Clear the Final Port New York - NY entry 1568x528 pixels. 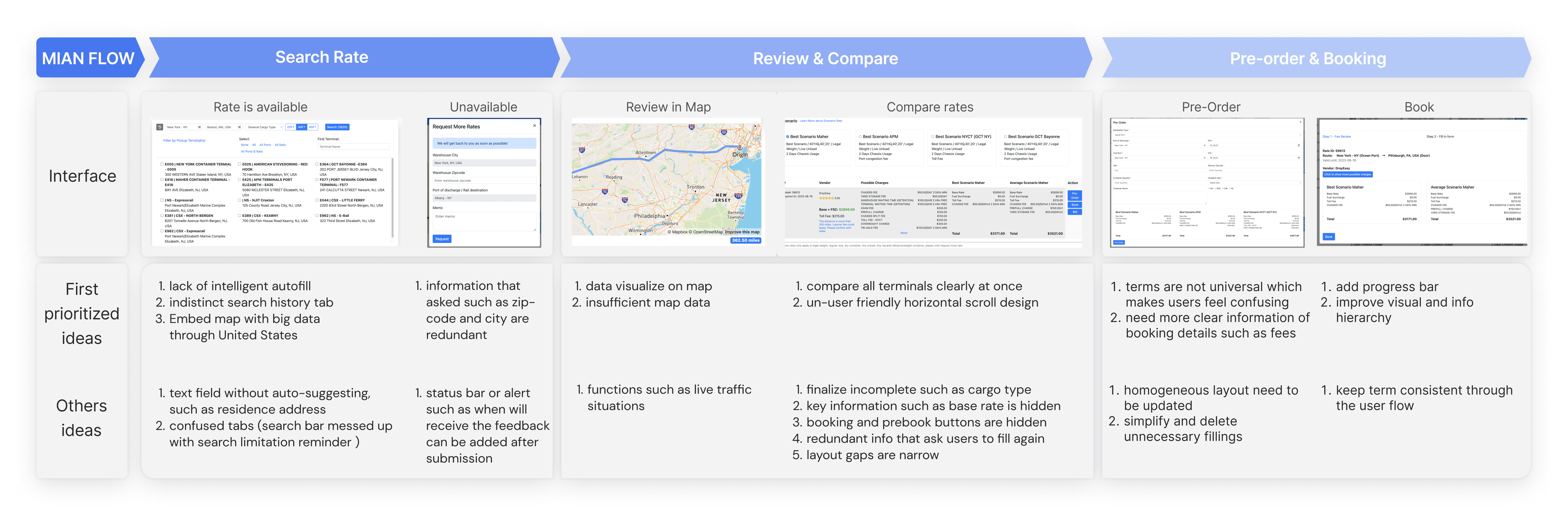[x=1205, y=158]
